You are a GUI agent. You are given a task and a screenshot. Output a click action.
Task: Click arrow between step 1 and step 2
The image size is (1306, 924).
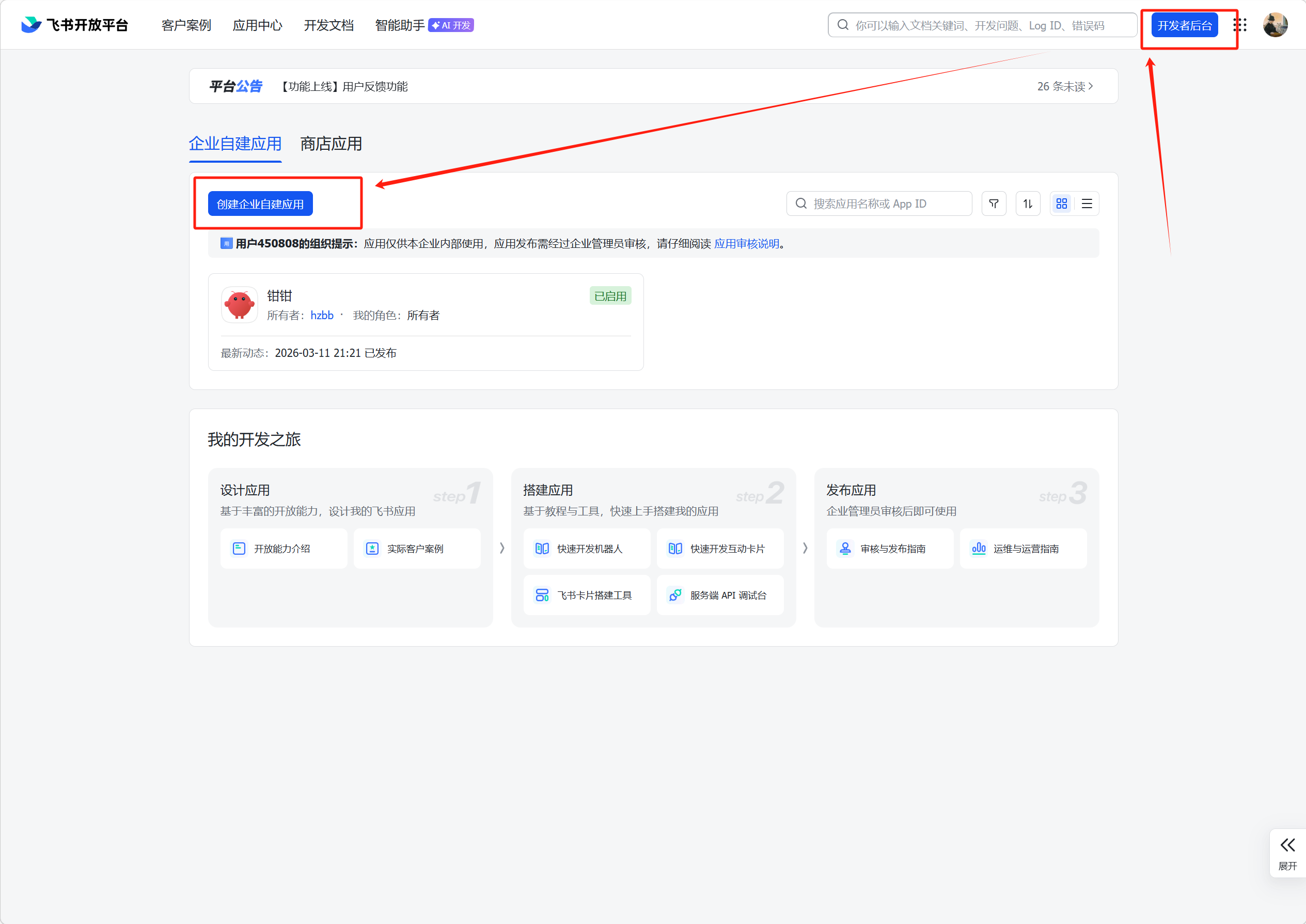pos(502,548)
